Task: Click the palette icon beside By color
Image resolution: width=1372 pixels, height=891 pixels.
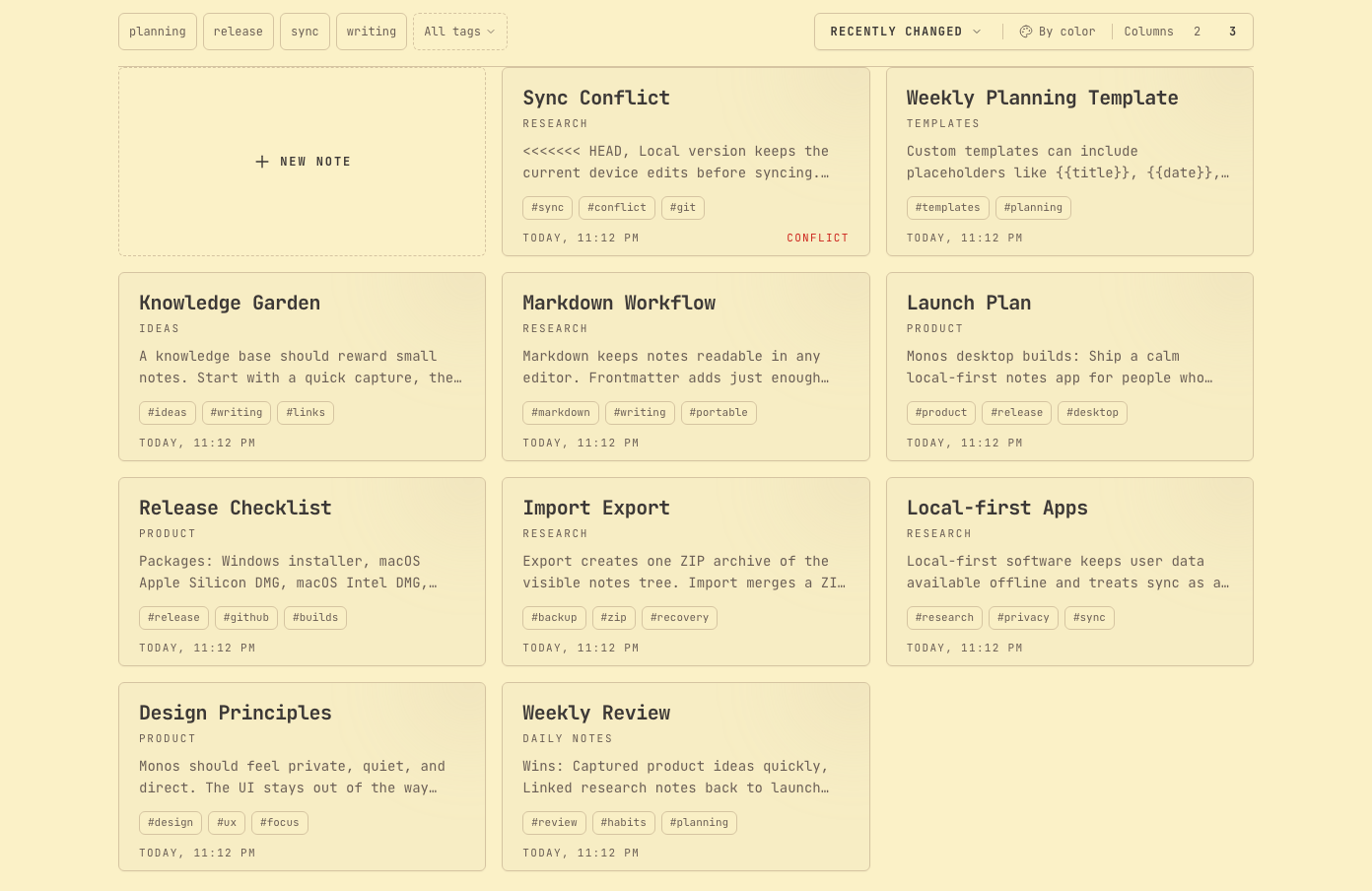Action: [1025, 32]
